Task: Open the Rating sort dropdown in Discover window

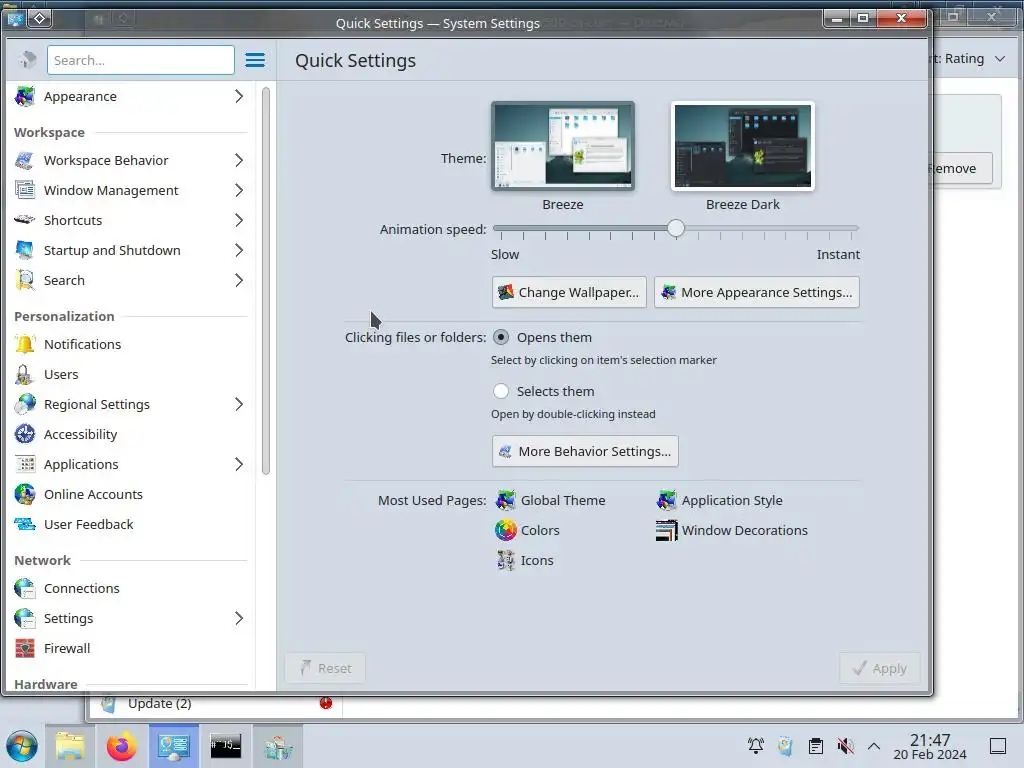Action: pyautogui.click(x=970, y=59)
